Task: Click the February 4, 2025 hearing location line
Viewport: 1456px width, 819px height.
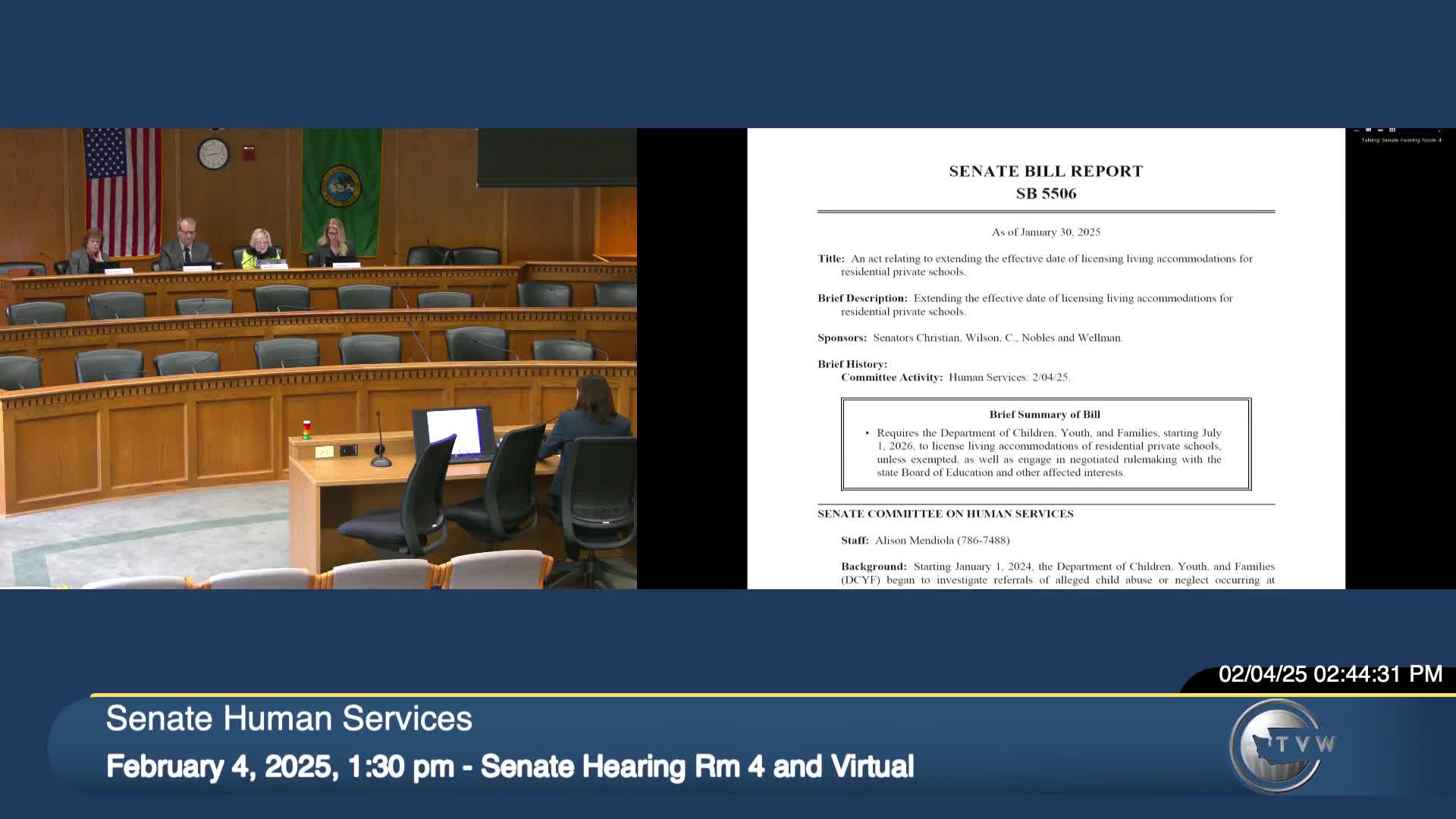Action: pos(510,767)
